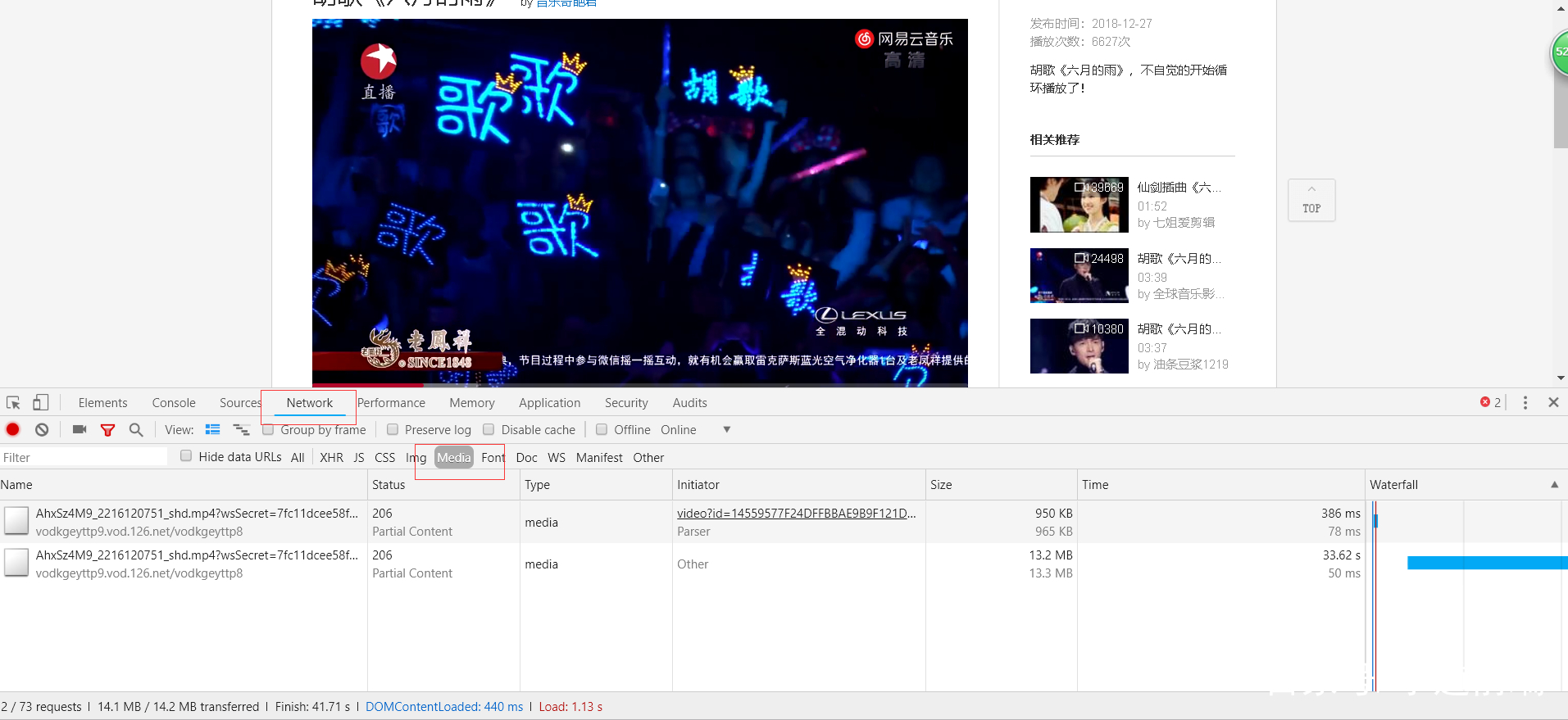1568x720 pixels.
Task: Click the Waterfall column sort arrow
Action: tap(1554, 485)
